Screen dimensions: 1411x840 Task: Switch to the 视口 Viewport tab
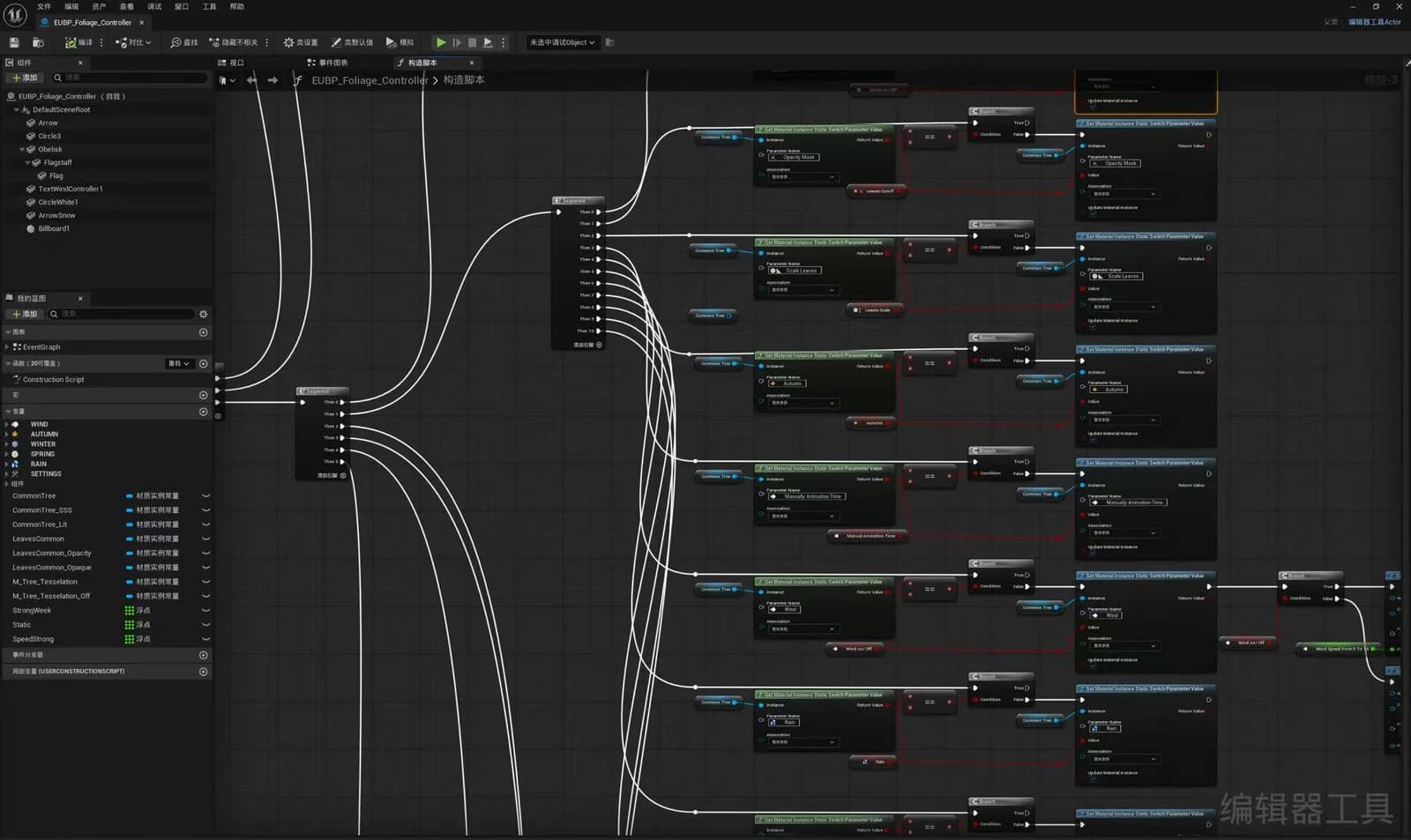pyautogui.click(x=231, y=63)
